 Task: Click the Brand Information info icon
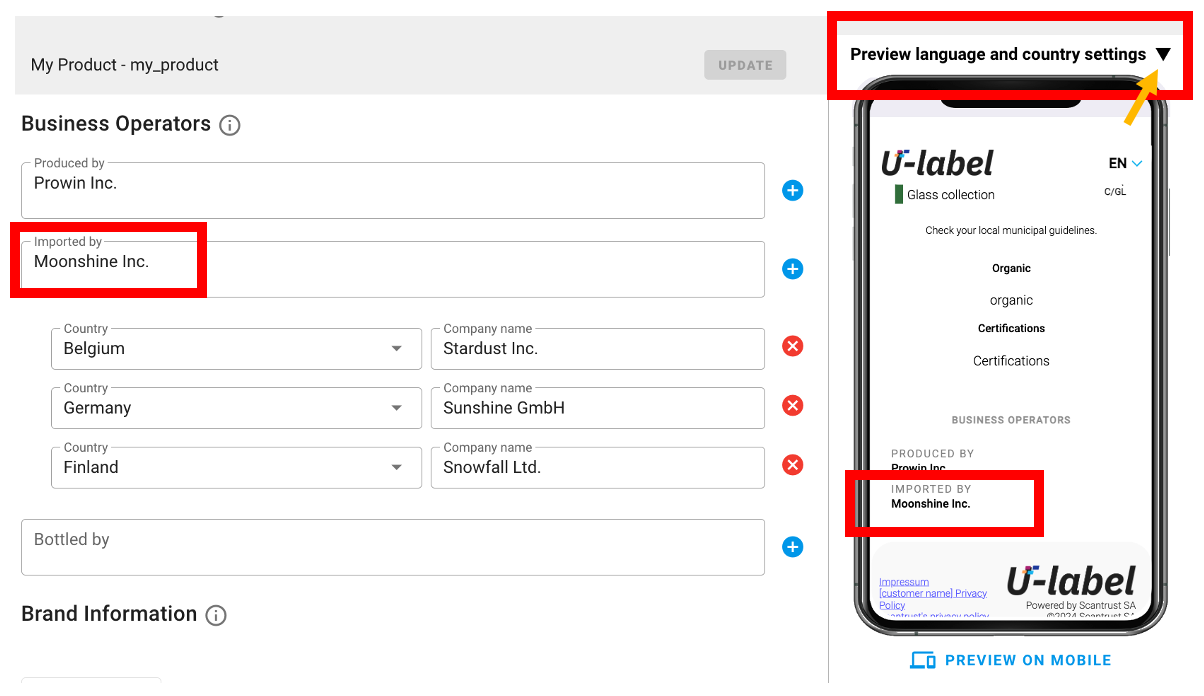(x=216, y=615)
